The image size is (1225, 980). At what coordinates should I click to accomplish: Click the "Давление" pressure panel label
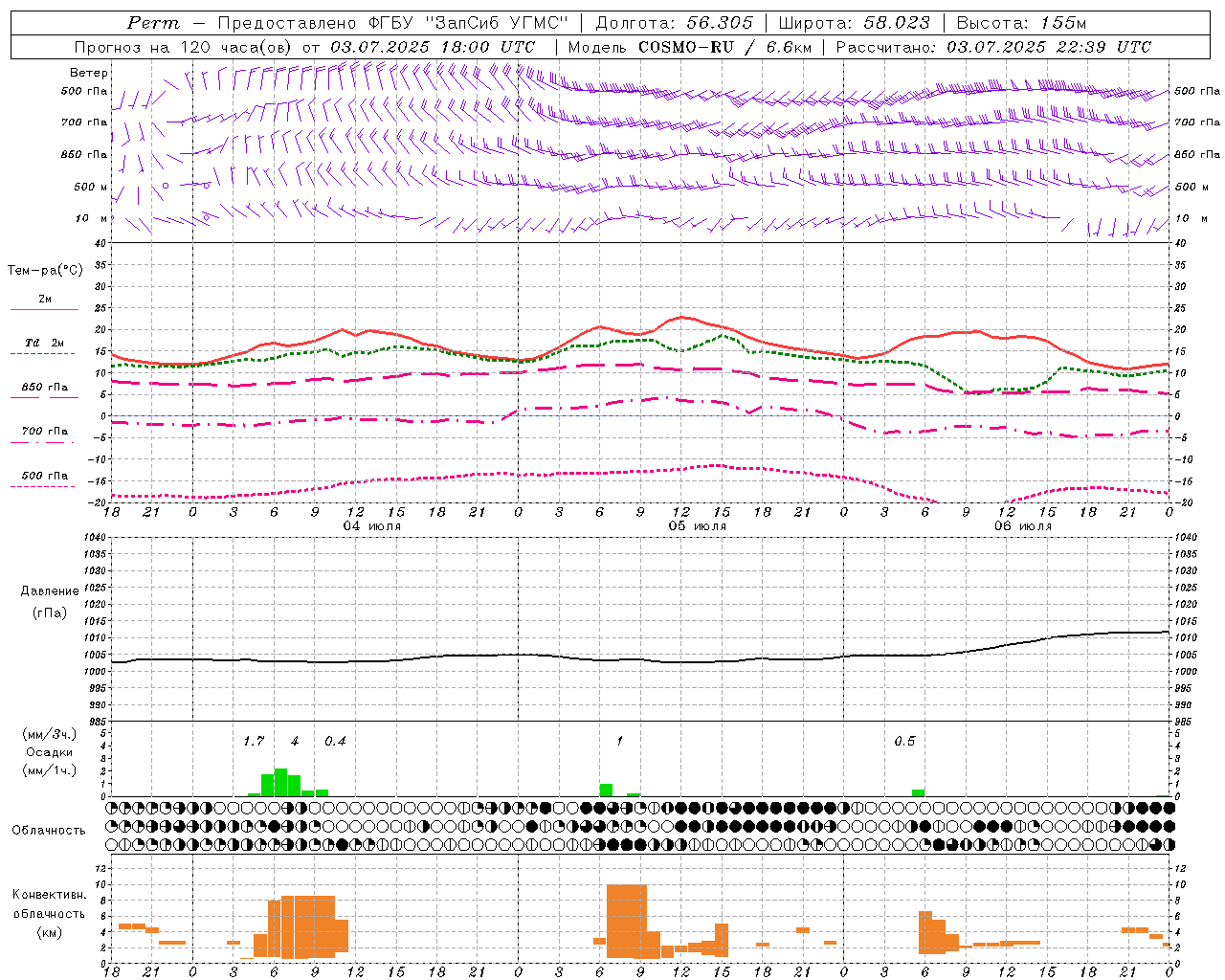(50, 591)
